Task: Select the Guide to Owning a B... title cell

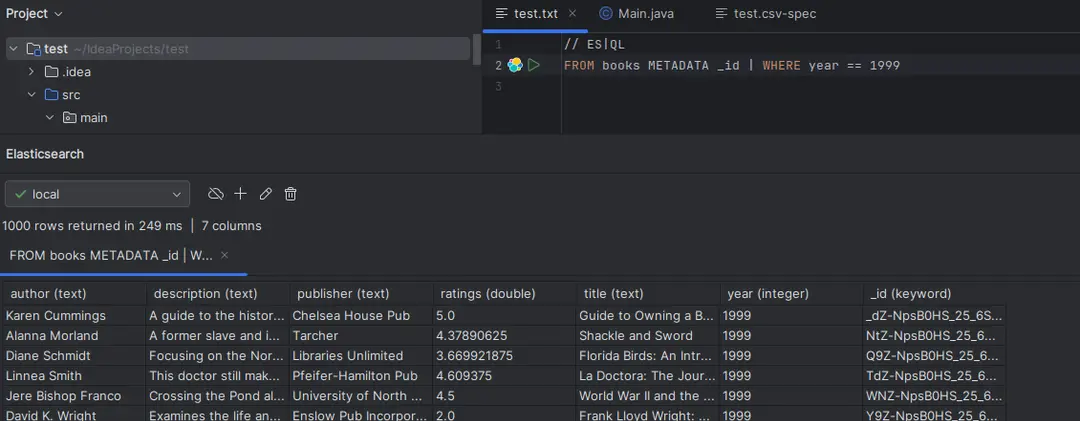Action: (x=647, y=316)
